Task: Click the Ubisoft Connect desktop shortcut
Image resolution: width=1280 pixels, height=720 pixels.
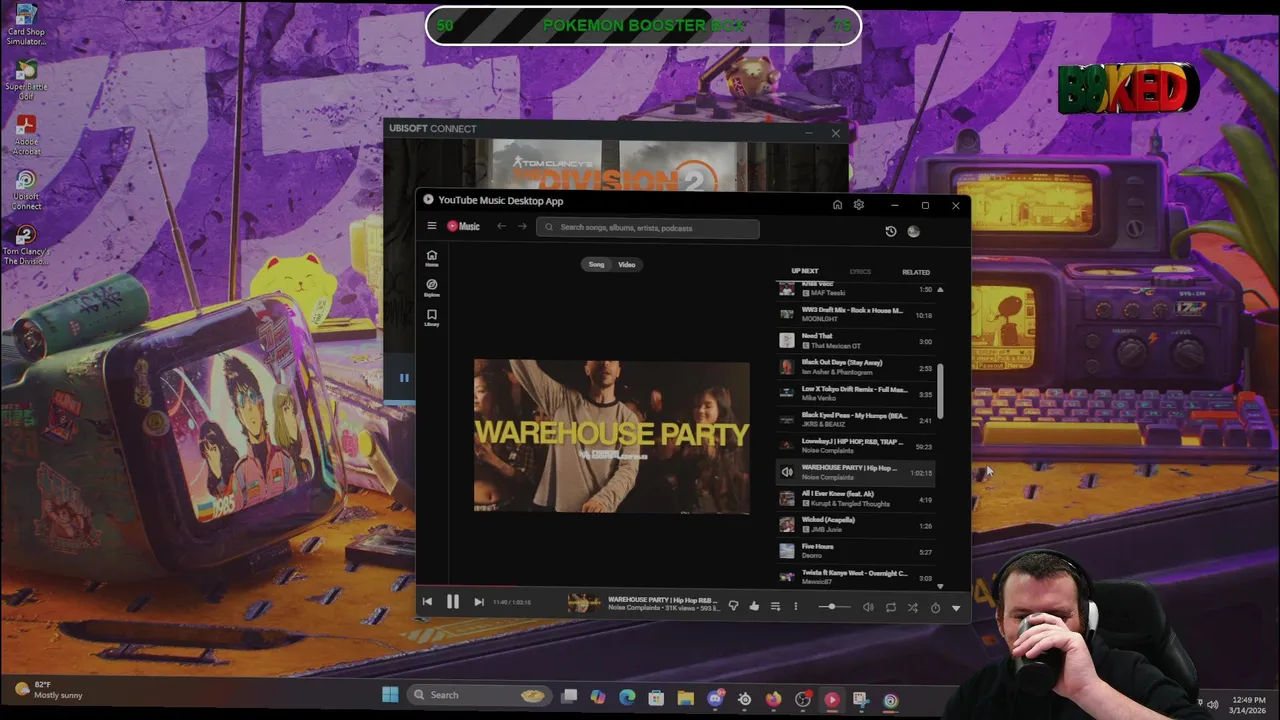Action: point(26,189)
